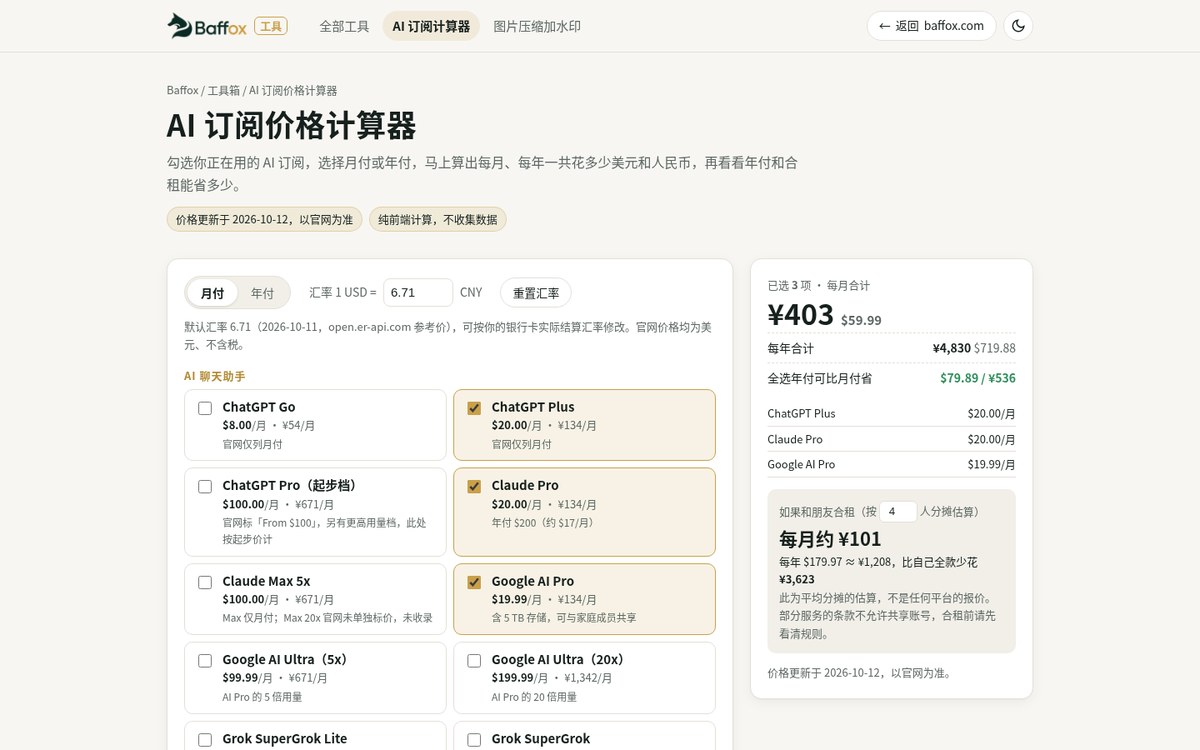1200x750 pixels.
Task: Click the 工具 badge next to logo
Action: (271, 26)
